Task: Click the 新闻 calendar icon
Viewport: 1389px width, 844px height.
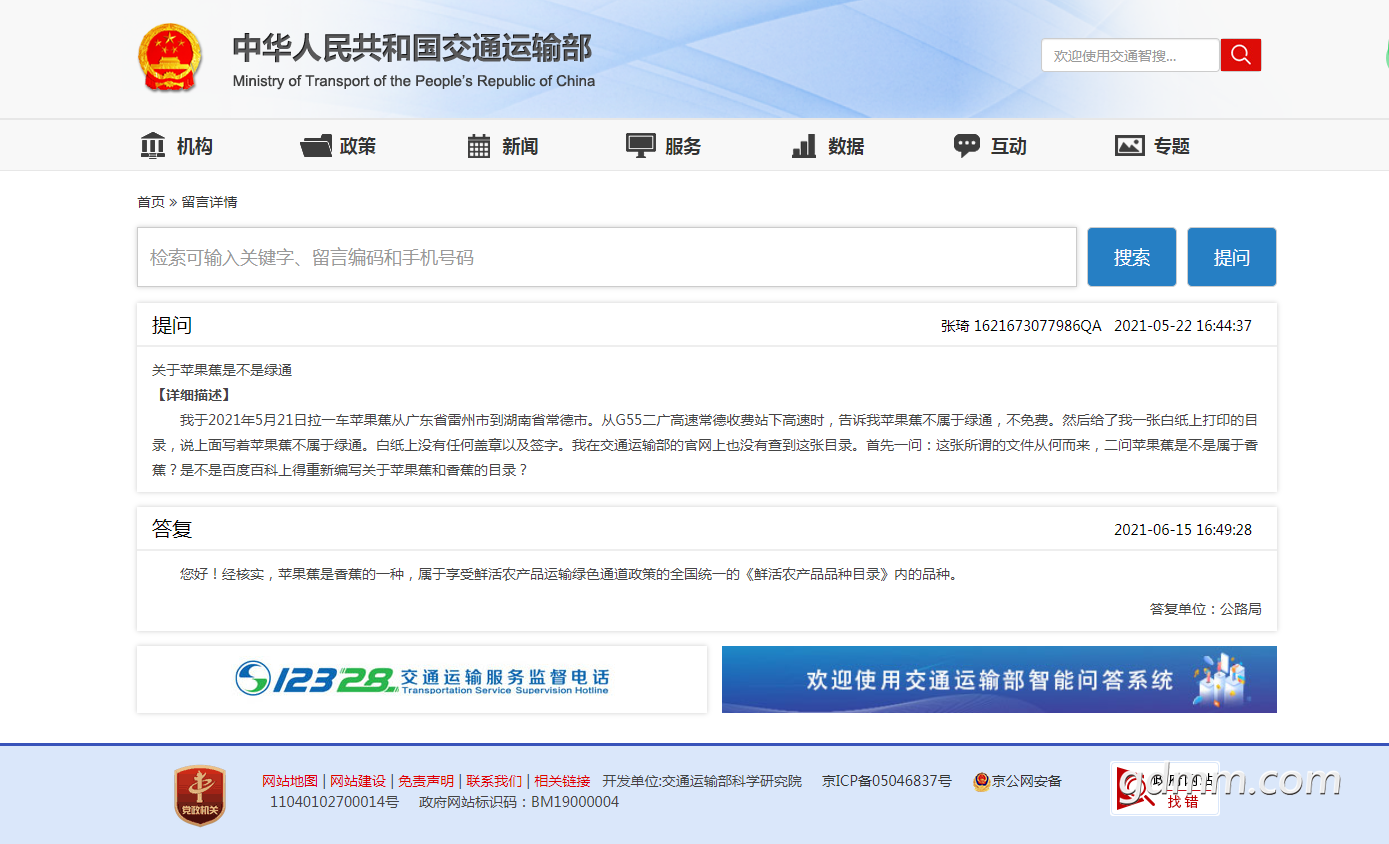Action: pyautogui.click(x=479, y=146)
